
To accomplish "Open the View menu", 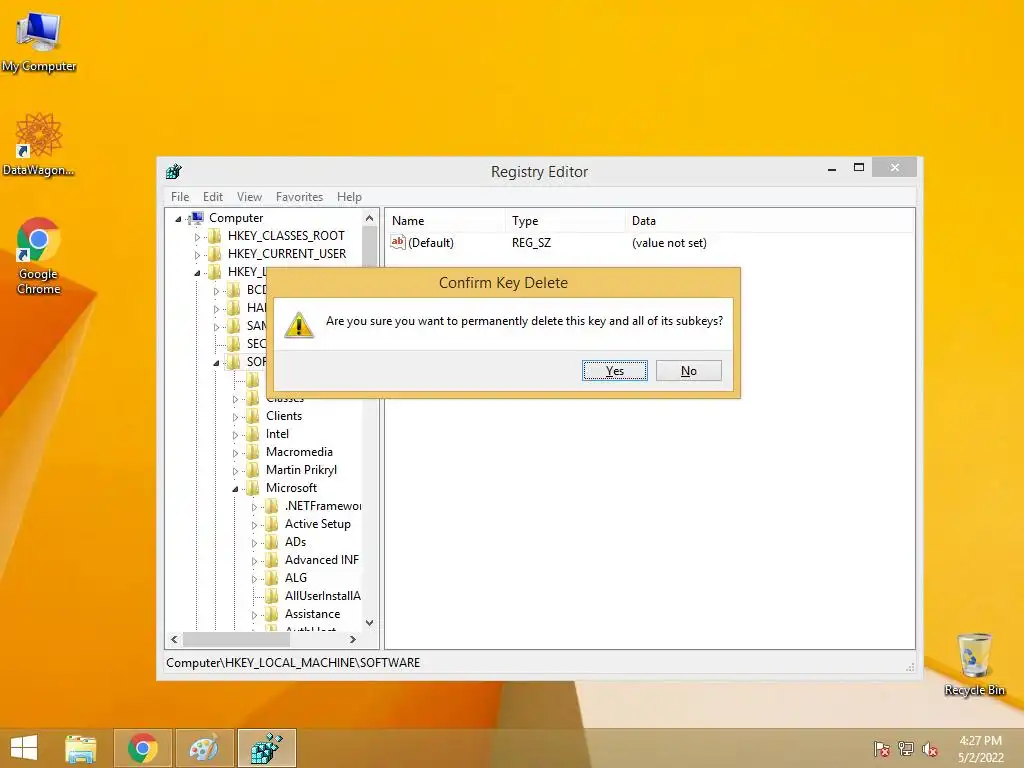I will (x=249, y=197).
